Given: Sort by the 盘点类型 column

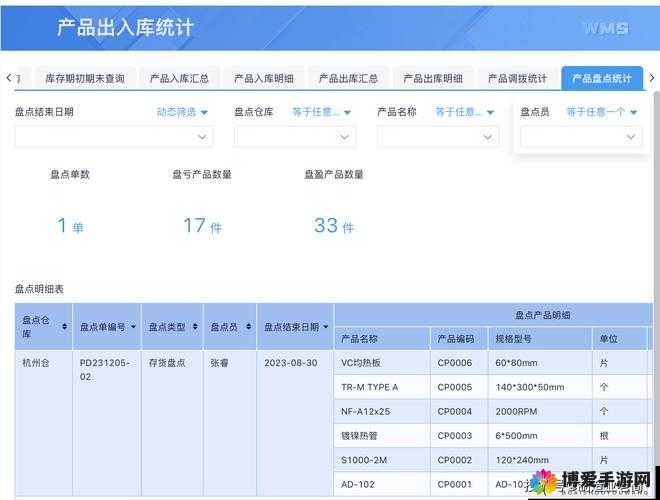Looking at the screenshot, I should pos(195,327).
